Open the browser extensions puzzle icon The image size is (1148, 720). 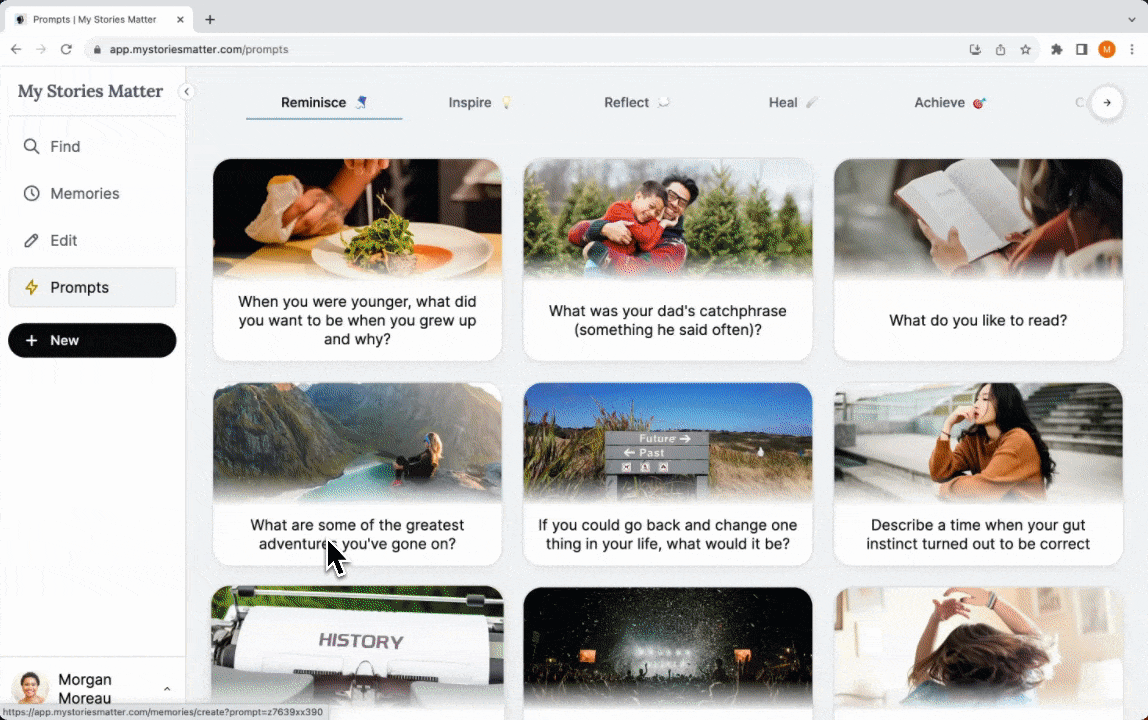click(x=1056, y=49)
